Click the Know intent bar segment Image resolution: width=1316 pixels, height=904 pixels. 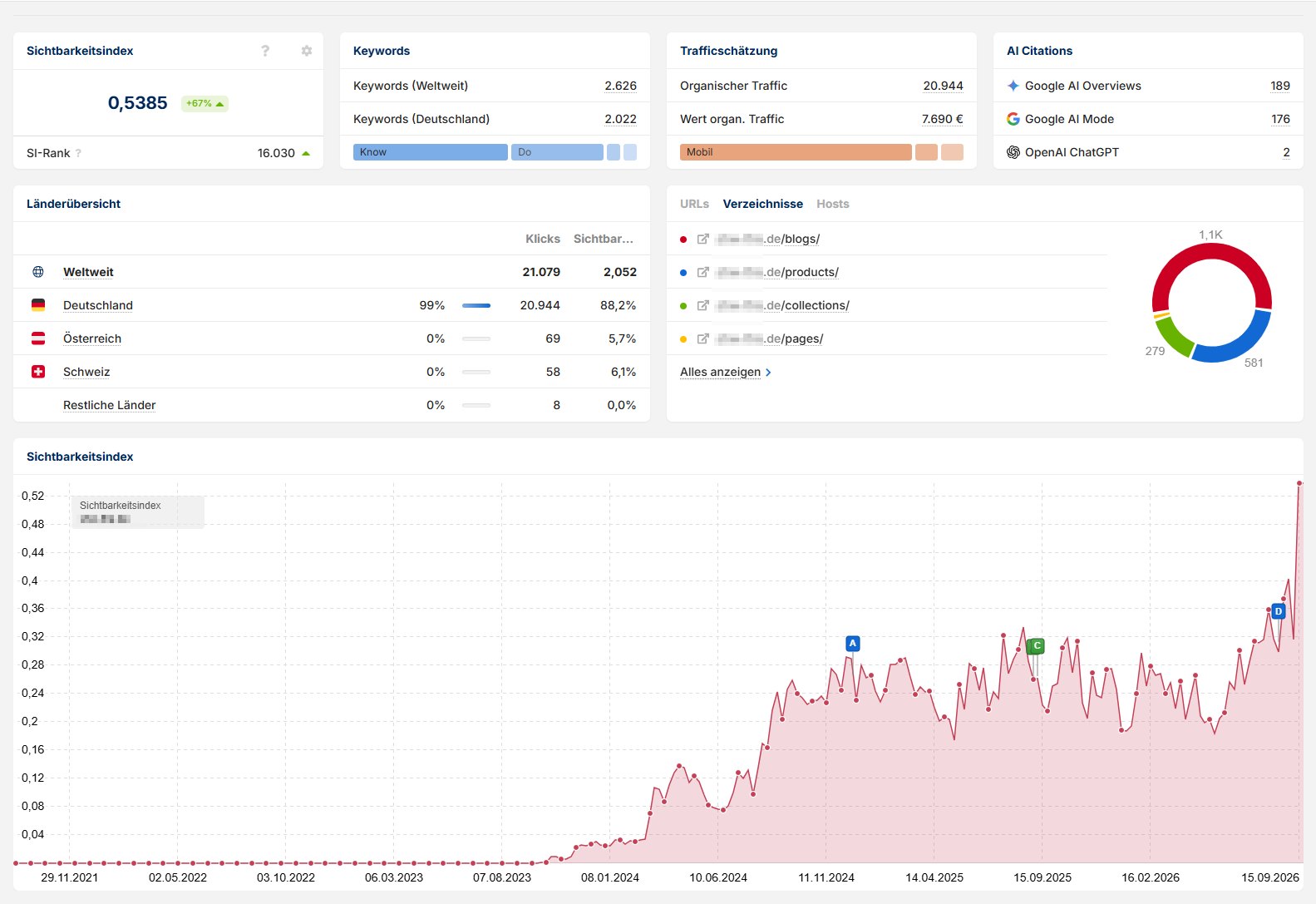click(431, 152)
